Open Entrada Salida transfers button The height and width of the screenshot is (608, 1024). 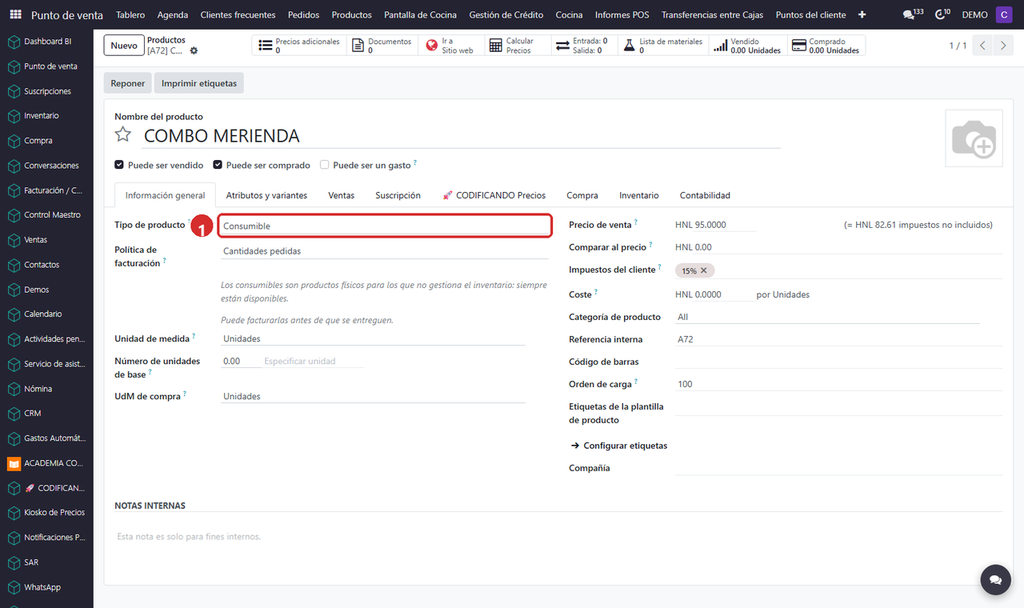pyautogui.click(x=583, y=45)
